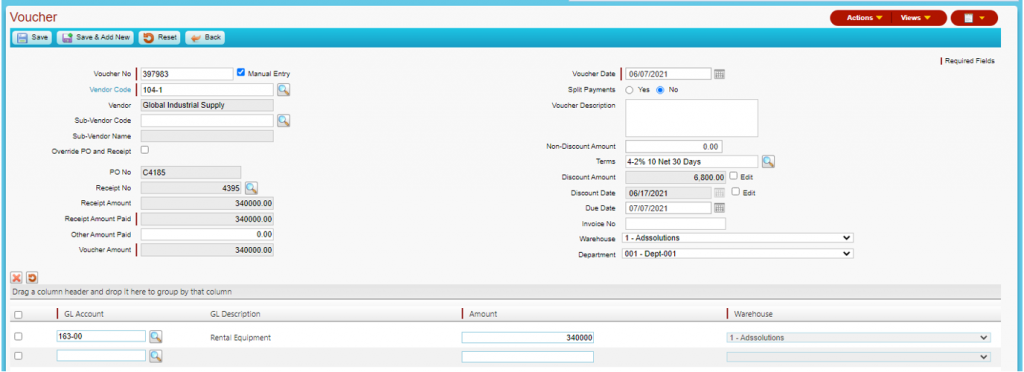Click the Terms input field

[x=692, y=161]
